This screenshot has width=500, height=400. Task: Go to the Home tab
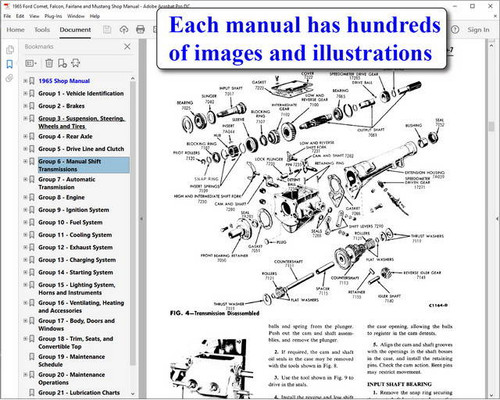[15, 30]
